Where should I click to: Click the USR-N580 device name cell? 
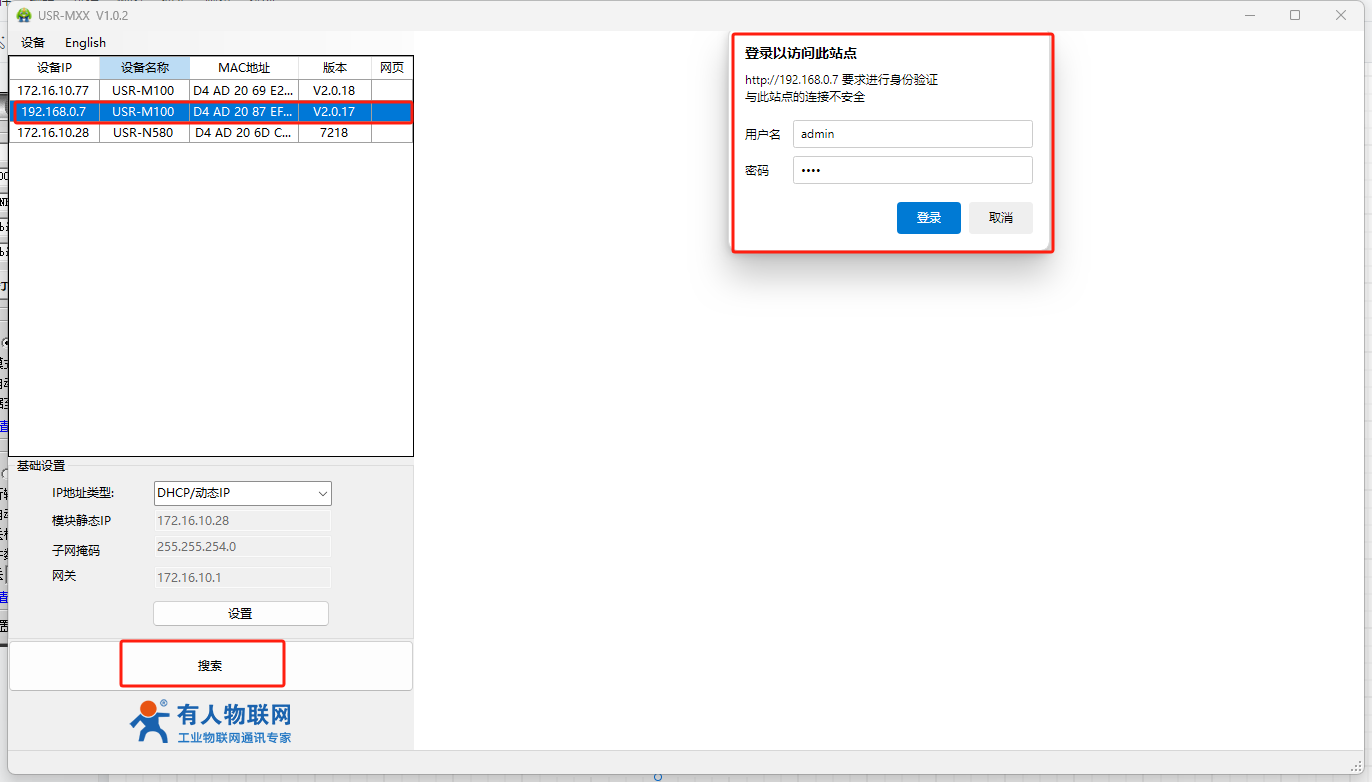[144, 132]
